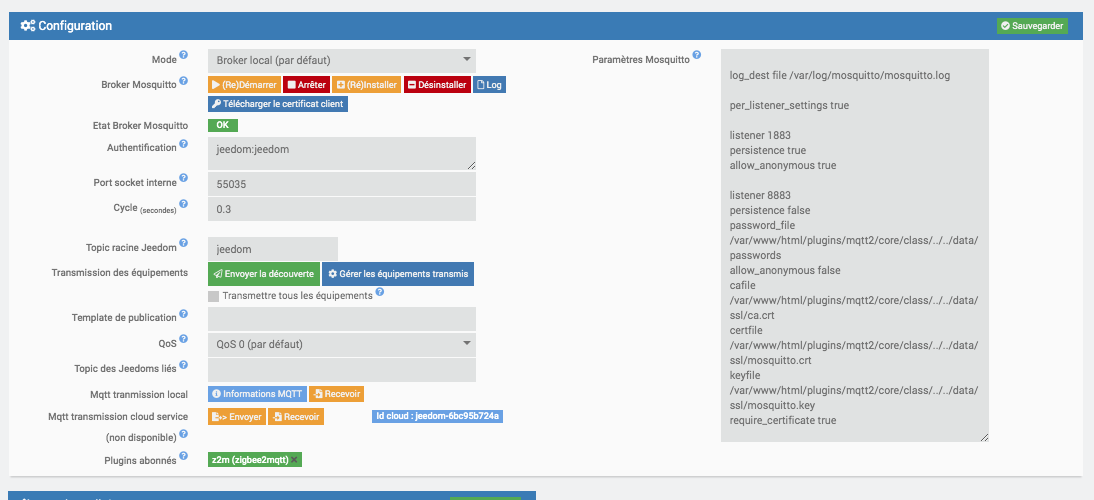The height and width of the screenshot is (500, 1094).
Task: Click the Sauvegarder button
Action: (x=1032, y=26)
